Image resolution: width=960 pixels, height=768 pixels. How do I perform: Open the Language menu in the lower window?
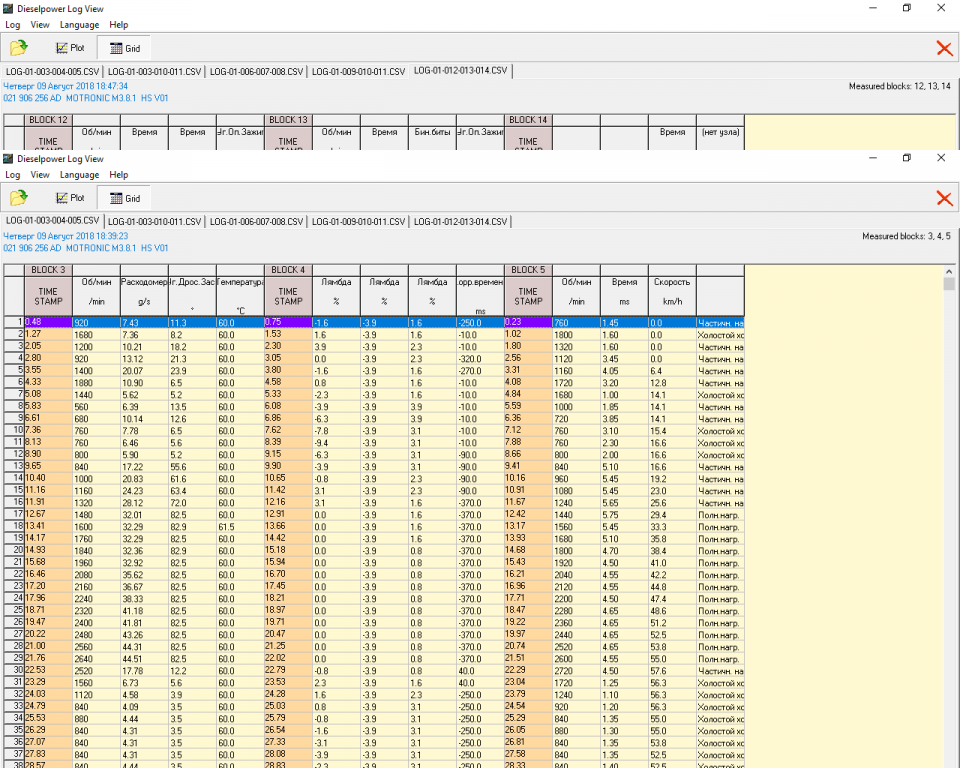click(79, 175)
